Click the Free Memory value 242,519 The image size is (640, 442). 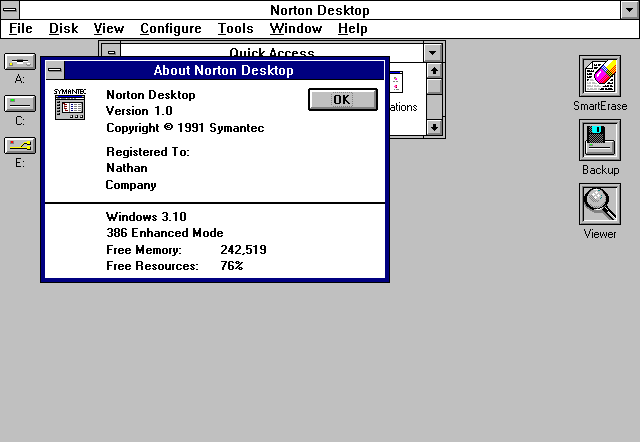(243, 250)
